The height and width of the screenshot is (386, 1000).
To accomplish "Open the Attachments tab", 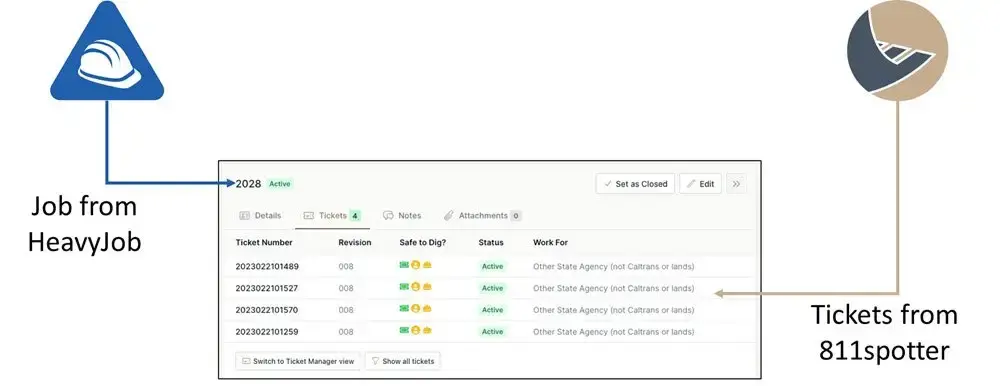I will coord(483,216).
